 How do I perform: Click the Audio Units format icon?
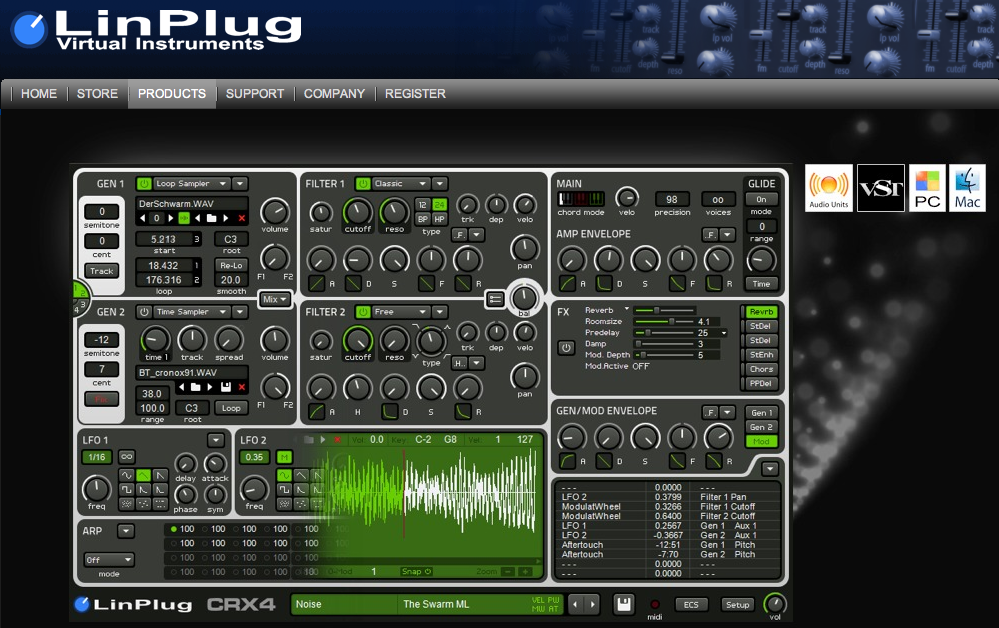coord(828,188)
